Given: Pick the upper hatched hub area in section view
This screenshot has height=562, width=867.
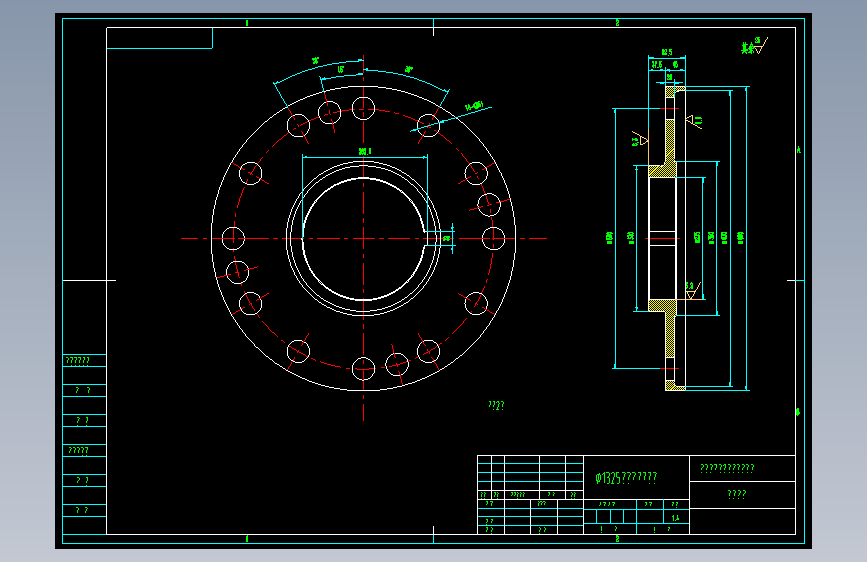Looking at the screenshot, I should [x=662, y=170].
